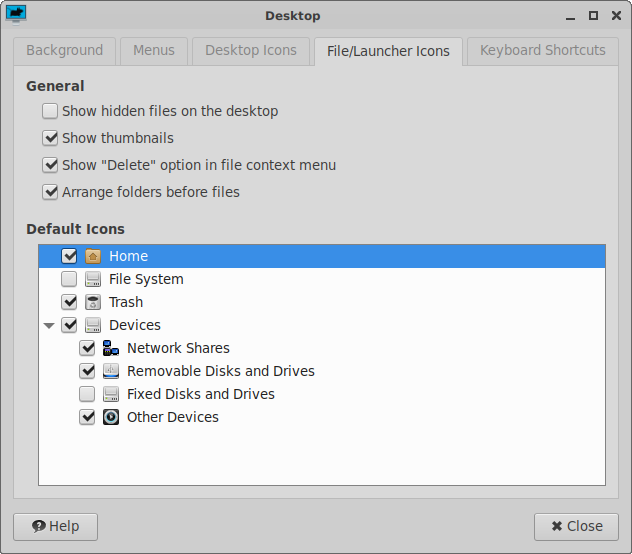Image resolution: width=632 pixels, height=554 pixels.
Task: Click the File System drive icon
Action: point(93,279)
